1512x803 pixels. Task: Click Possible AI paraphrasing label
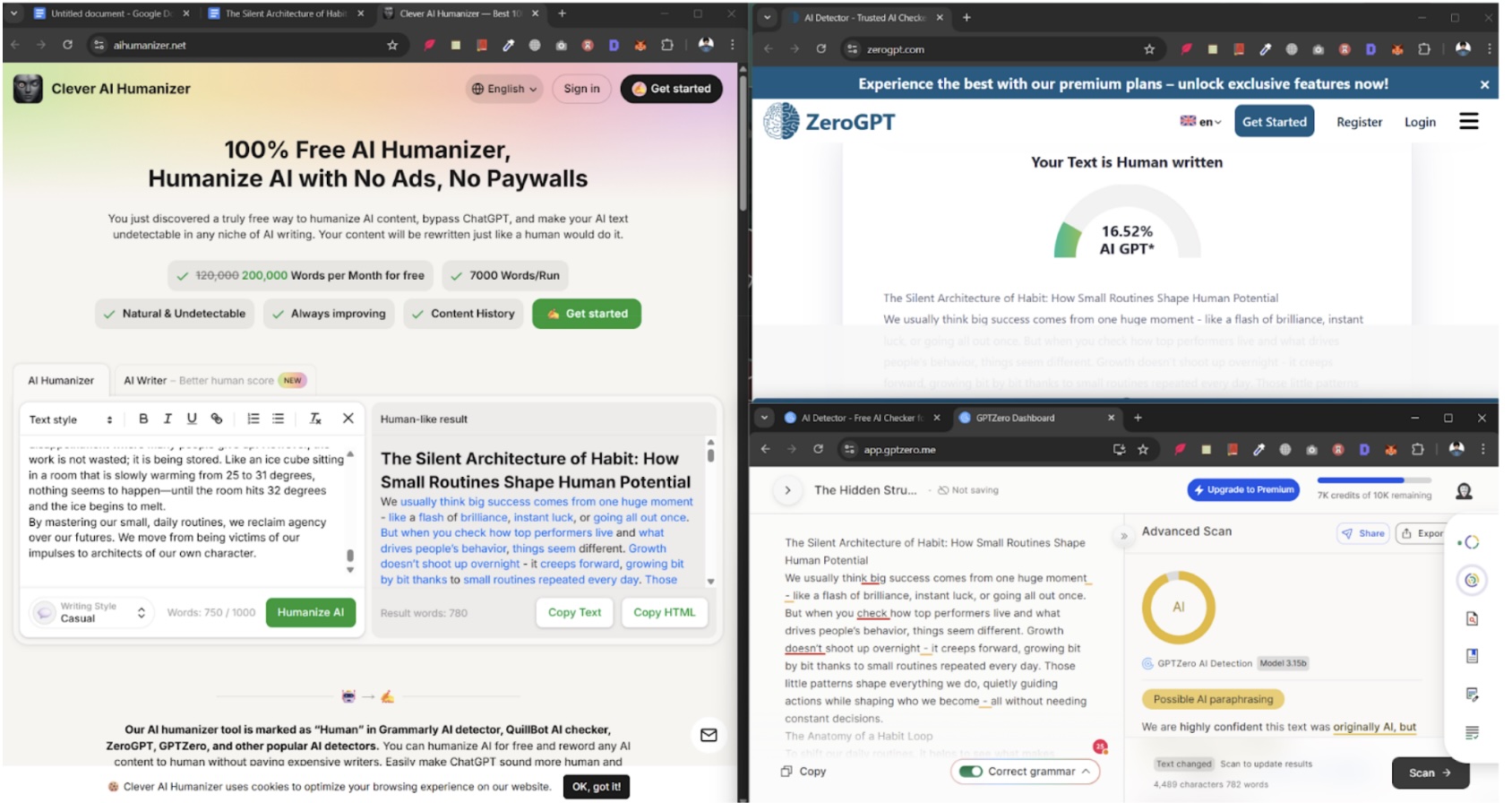[x=1213, y=699]
